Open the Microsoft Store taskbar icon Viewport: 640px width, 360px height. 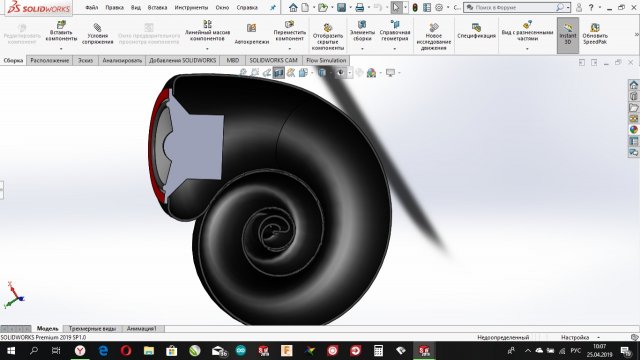pos(172,351)
